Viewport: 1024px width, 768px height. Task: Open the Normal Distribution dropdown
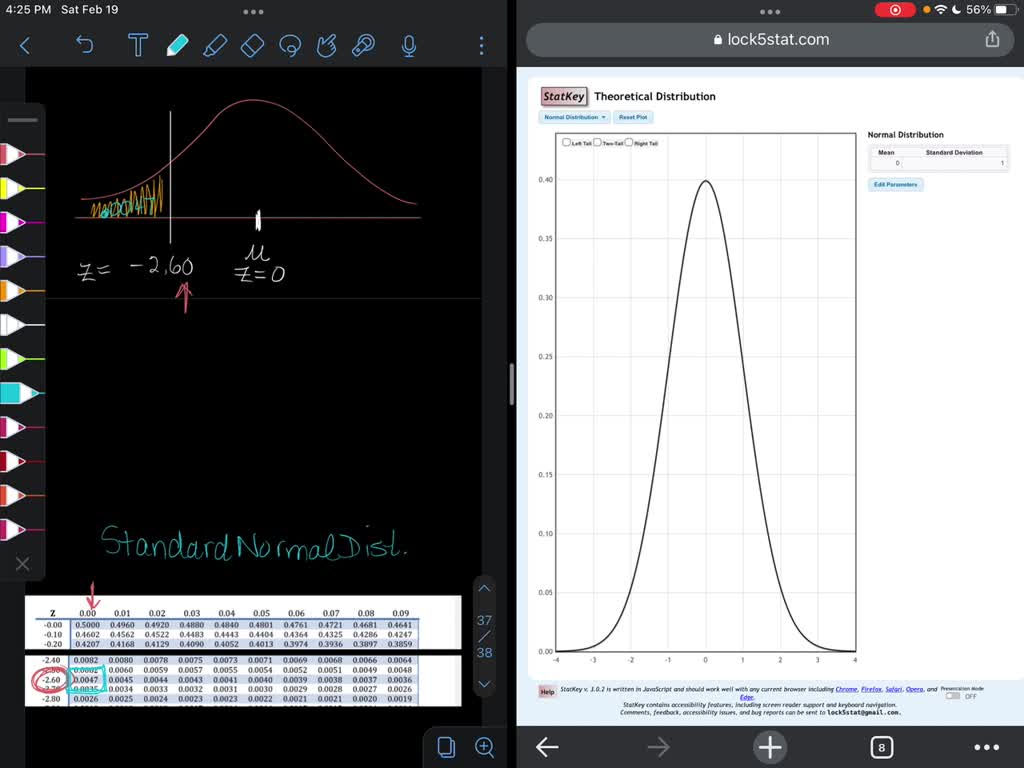click(575, 117)
